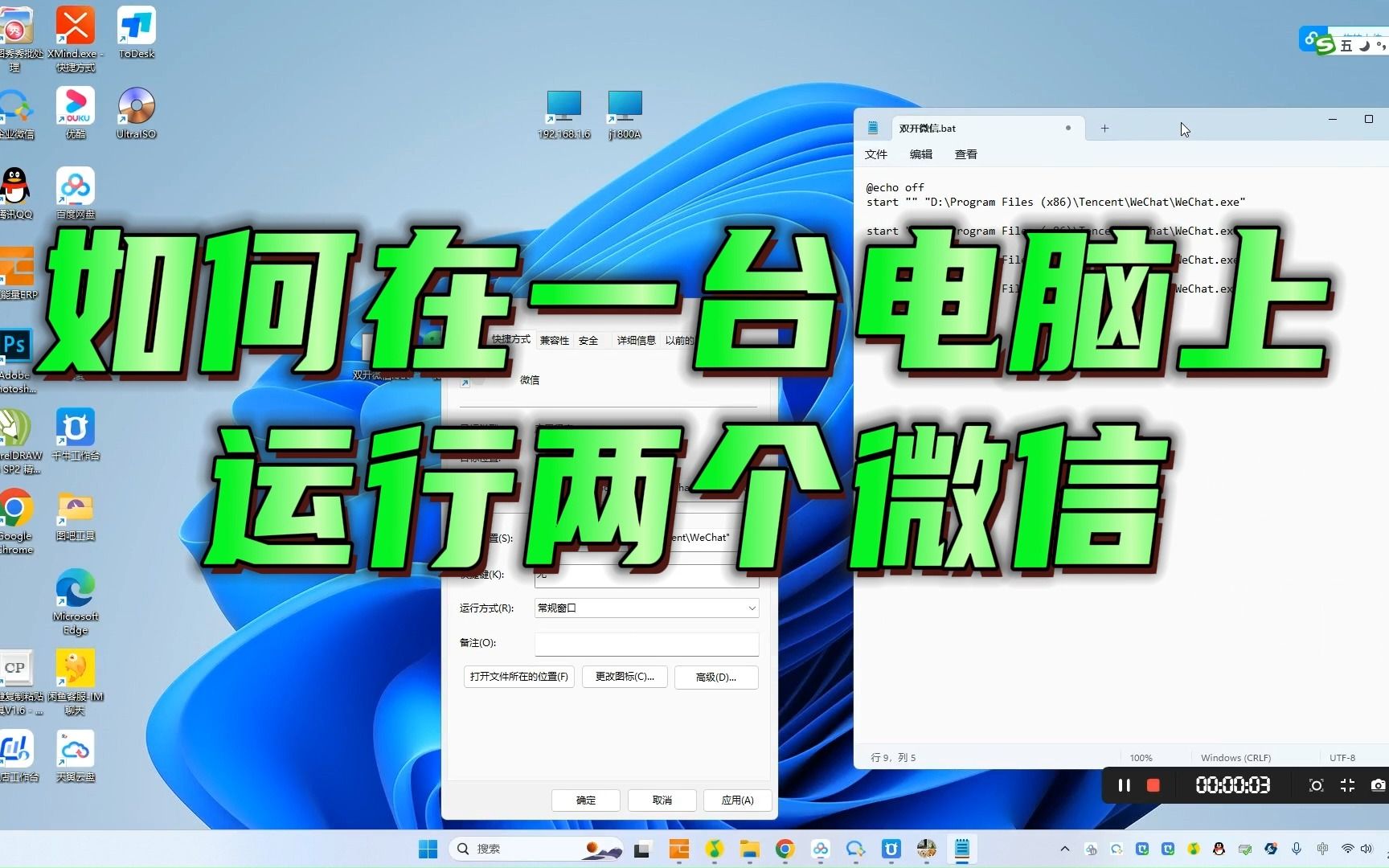Screen dimensions: 1389x868
Task: Open File Explorer from the taskbar
Action: pyautogui.click(x=749, y=849)
